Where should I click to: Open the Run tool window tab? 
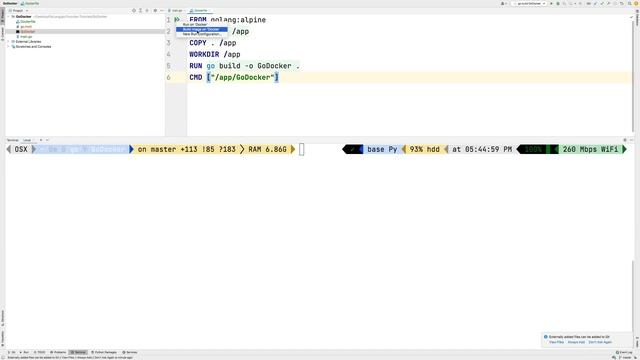click(x=24, y=352)
